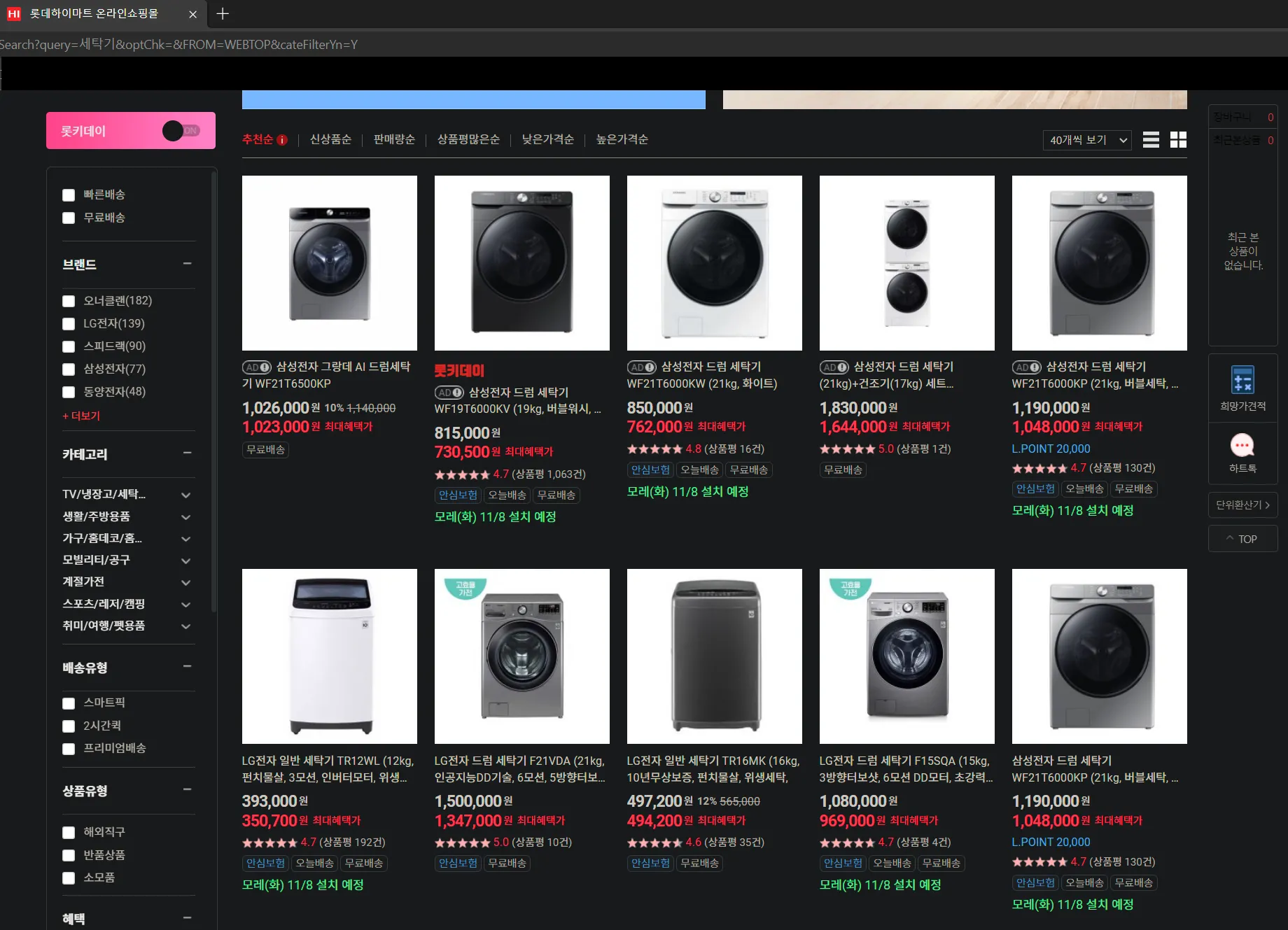Image resolution: width=1288 pixels, height=930 pixels.
Task: Check the 해외직구 product type checkbox
Action: pyautogui.click(x=69, y=833)
